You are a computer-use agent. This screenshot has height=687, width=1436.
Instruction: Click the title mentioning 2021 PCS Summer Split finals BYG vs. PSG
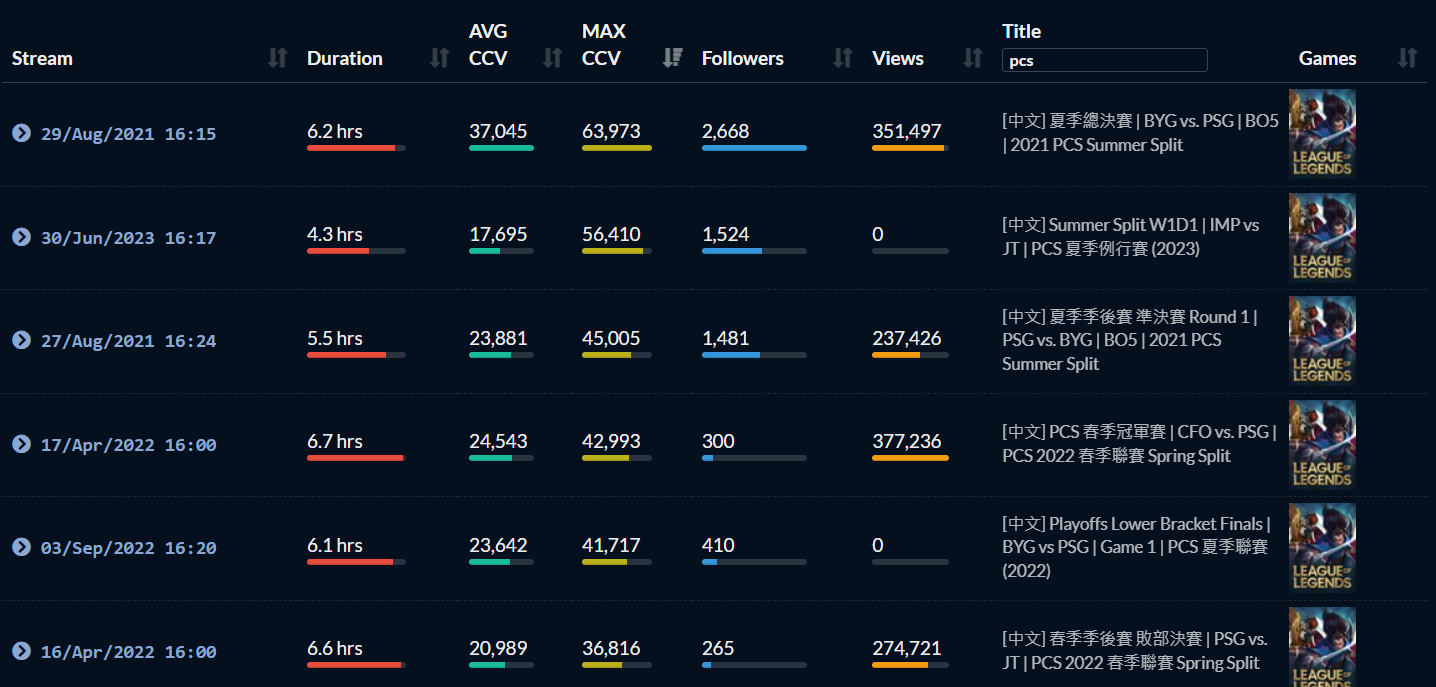coord(1140,133)
